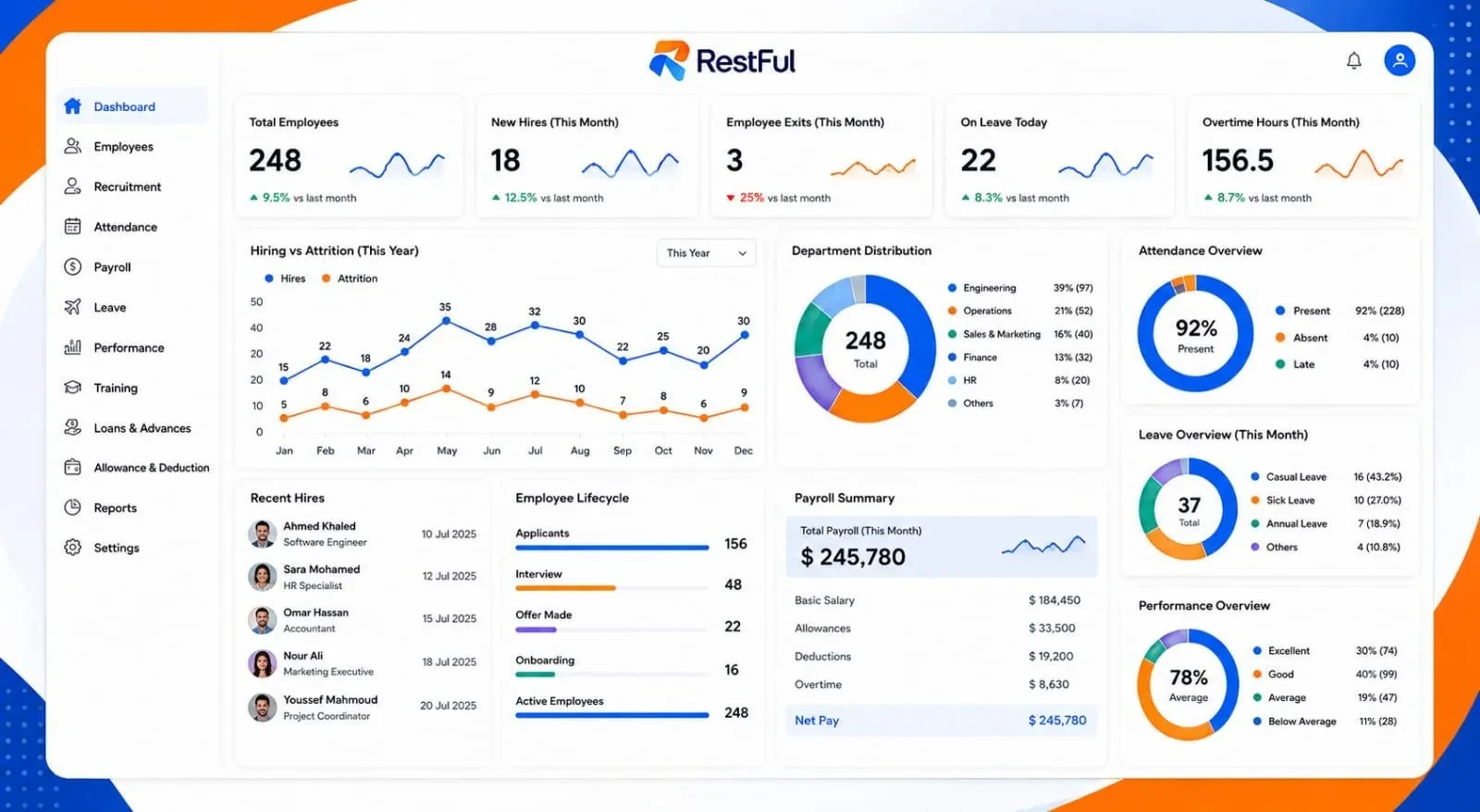Click Omar Hassan in Recent Hires

click(x=315, y=612)
